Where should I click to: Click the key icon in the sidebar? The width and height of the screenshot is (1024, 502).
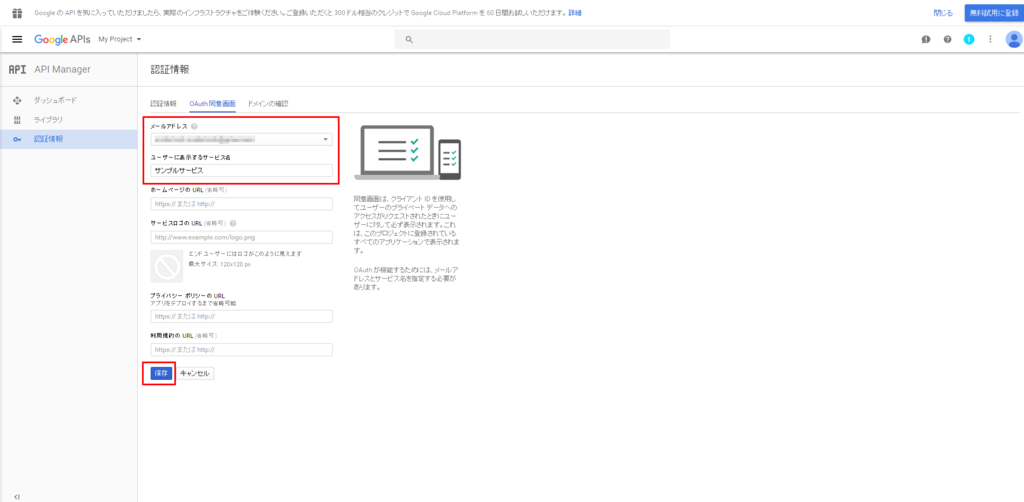18,139
